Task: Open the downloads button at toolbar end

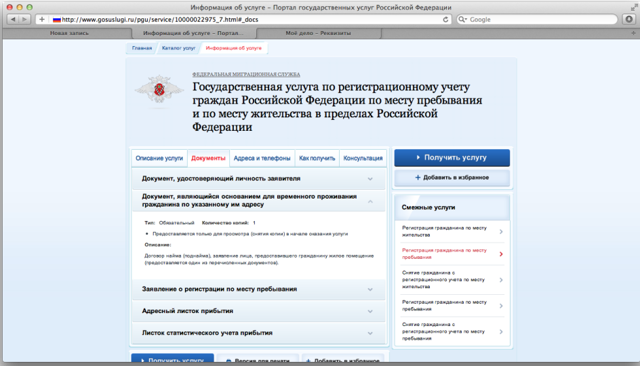Action: [629, 19]
